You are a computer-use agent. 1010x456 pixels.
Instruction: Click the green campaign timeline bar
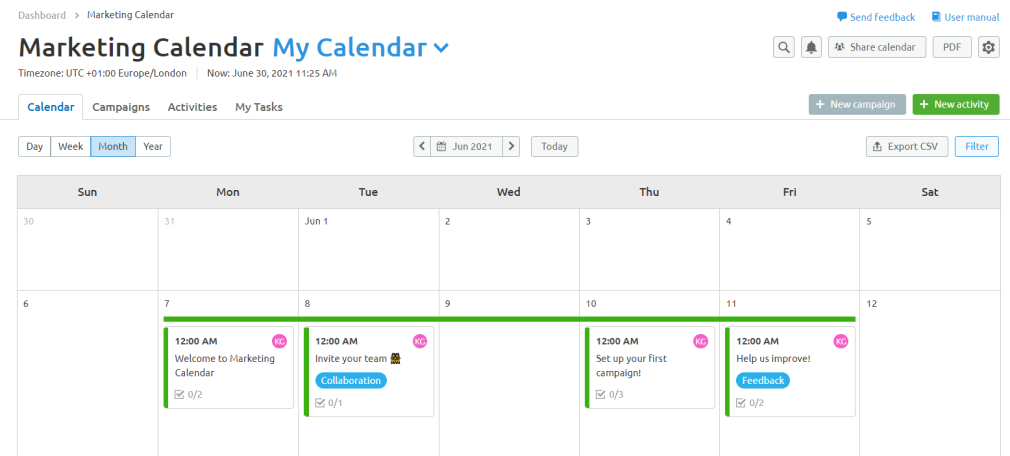[510, 319]
